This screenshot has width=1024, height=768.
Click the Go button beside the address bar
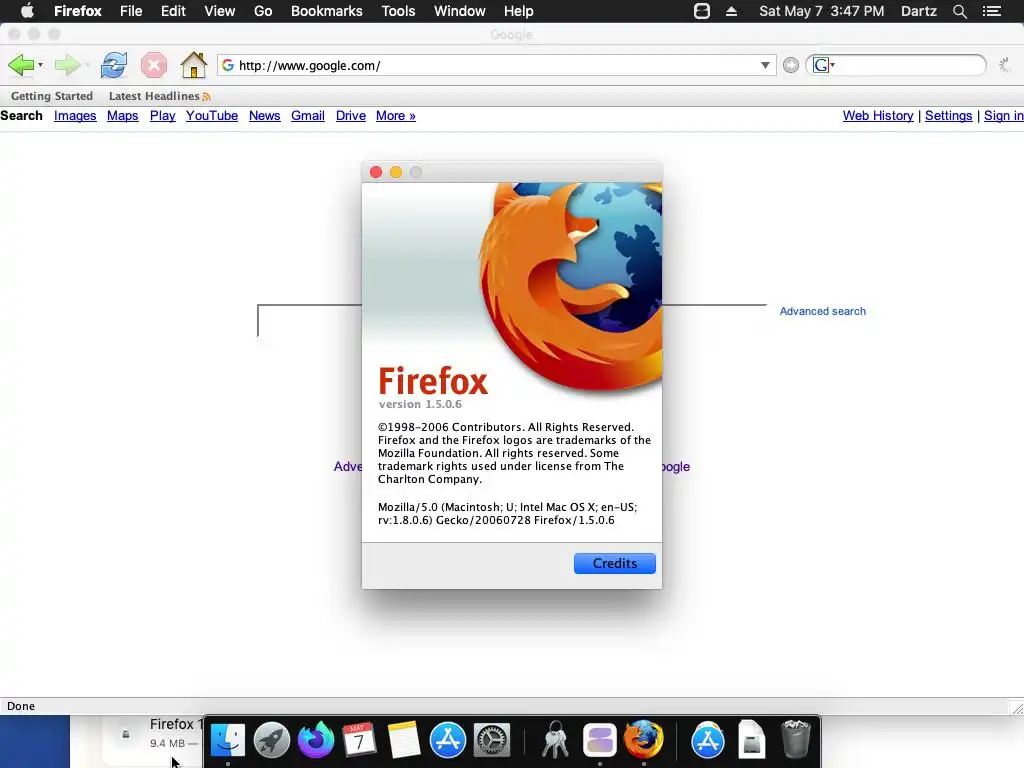coord(791,65)
